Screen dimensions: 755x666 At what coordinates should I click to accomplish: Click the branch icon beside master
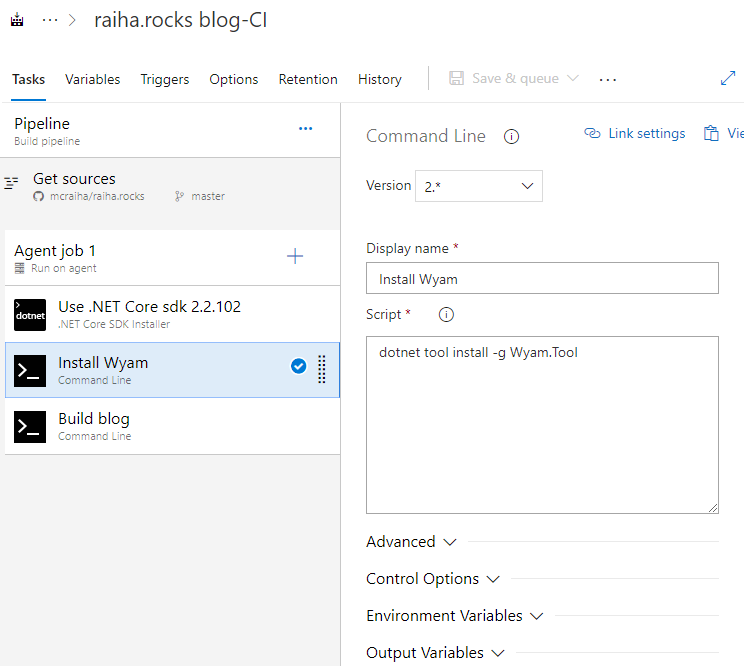pyautogui.click(x=179, y=196)
